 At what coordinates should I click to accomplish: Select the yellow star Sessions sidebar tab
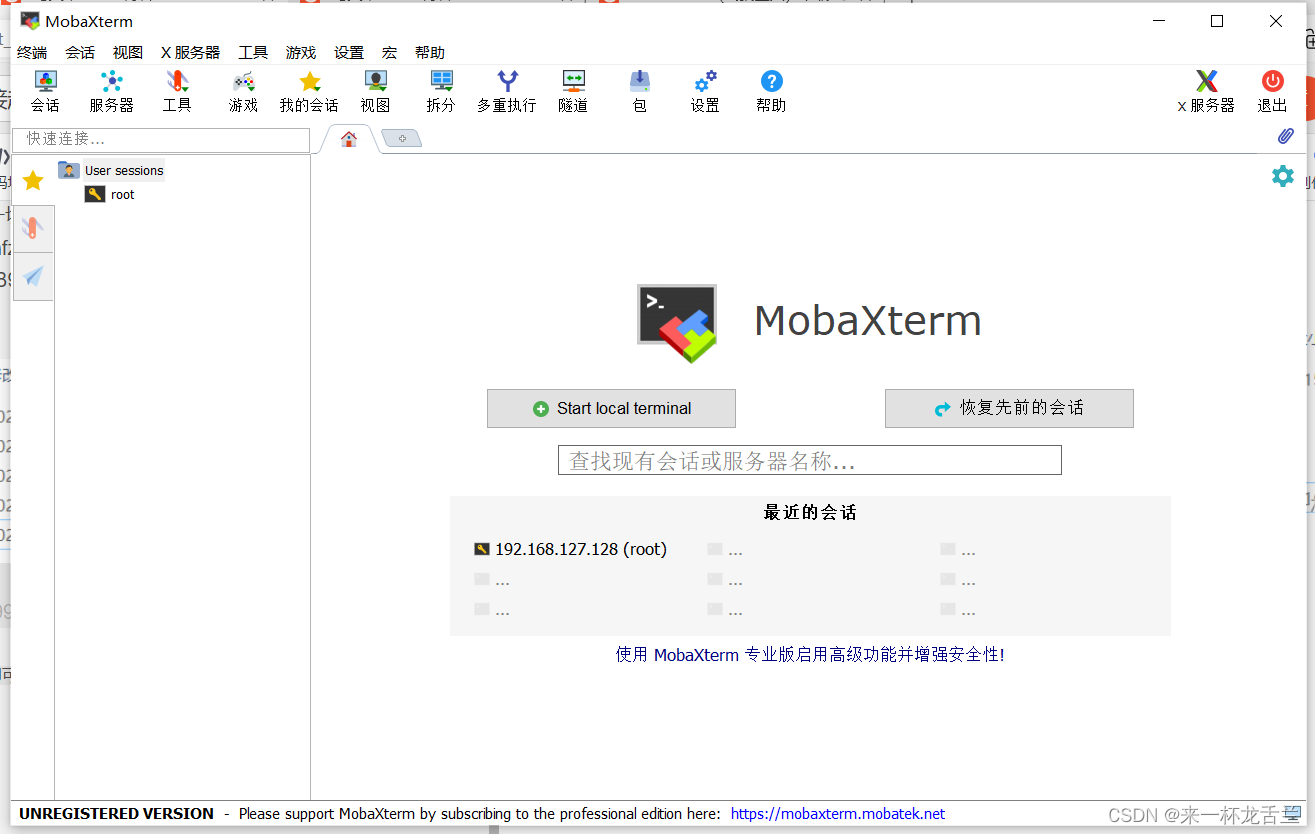point(33,180)
